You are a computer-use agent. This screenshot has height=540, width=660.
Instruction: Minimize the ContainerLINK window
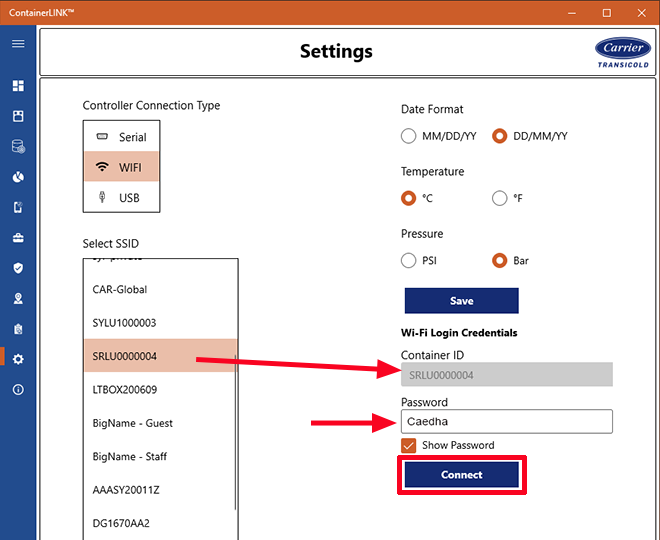(x=572, y=13)
